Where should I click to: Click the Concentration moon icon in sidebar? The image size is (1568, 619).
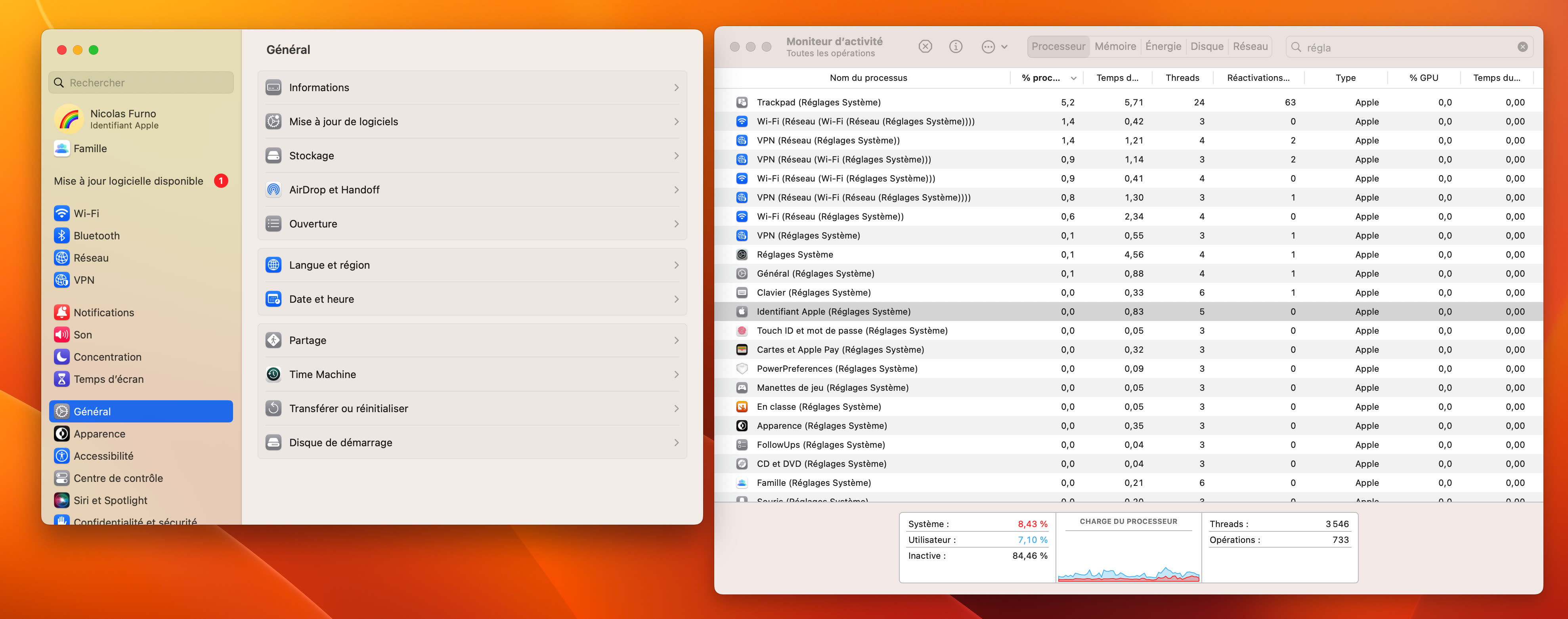(x=61, y=357)
